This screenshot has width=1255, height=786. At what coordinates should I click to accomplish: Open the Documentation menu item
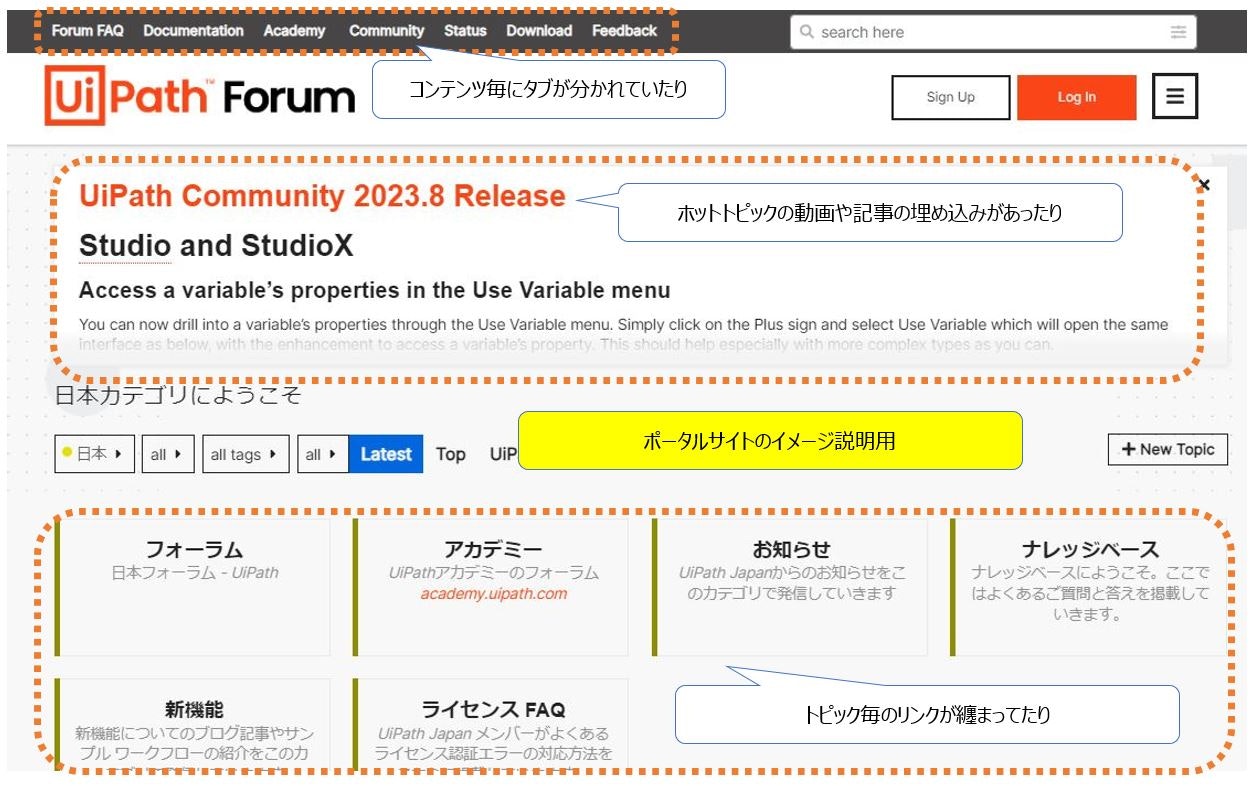(x=193, y=31)
